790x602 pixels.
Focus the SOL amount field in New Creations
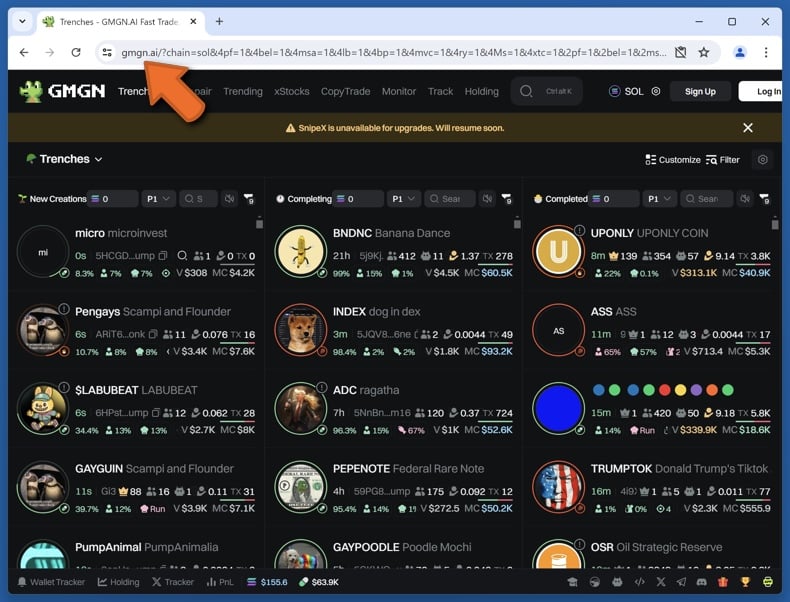[x=113, y=198]
